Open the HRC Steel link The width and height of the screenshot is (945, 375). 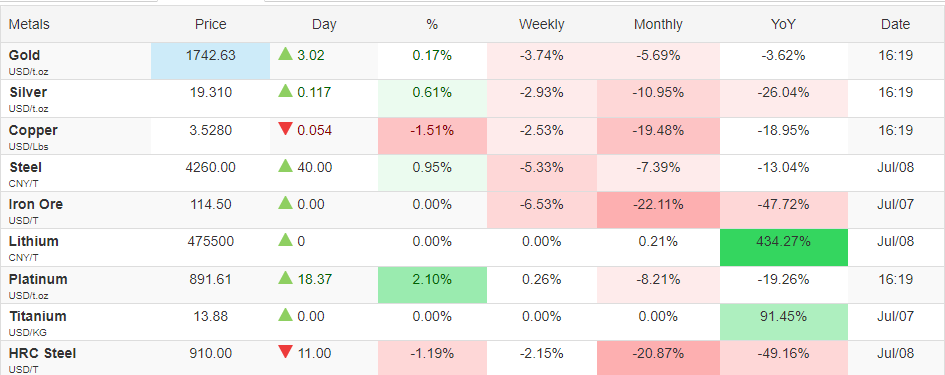(x=42, y=353)
